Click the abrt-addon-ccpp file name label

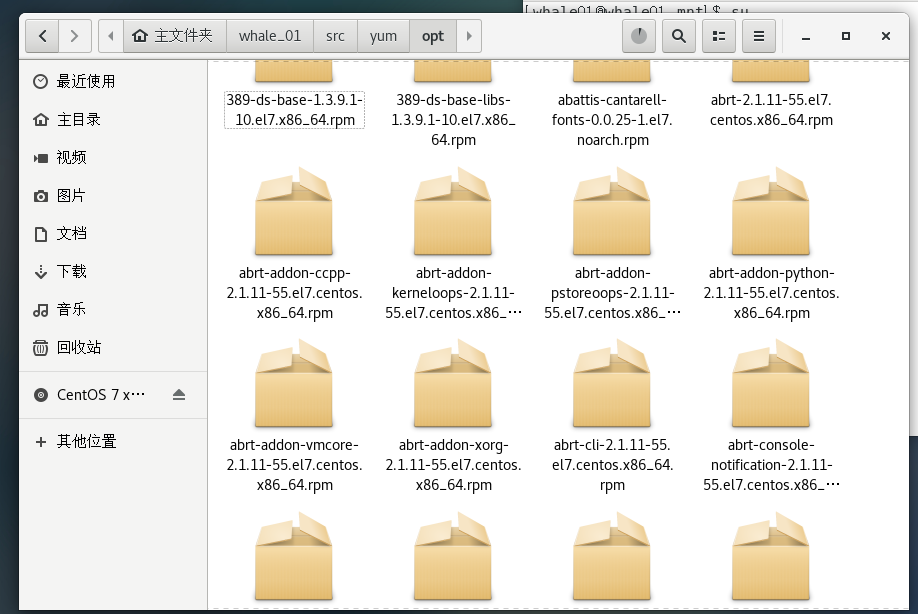(294, 293)
